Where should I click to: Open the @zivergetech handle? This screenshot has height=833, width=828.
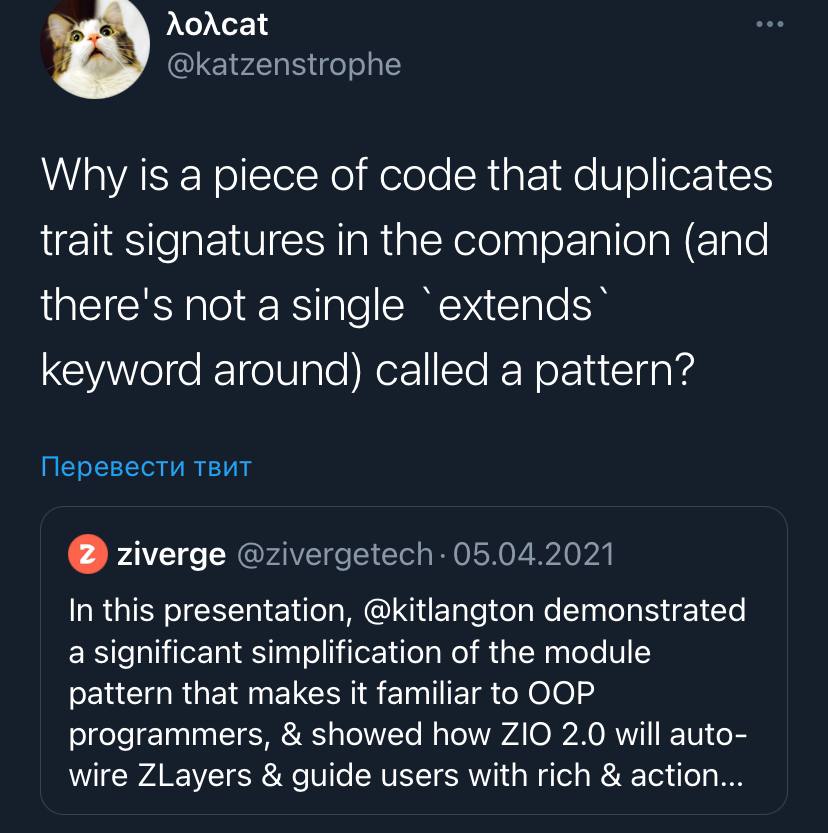pos(333,555)
